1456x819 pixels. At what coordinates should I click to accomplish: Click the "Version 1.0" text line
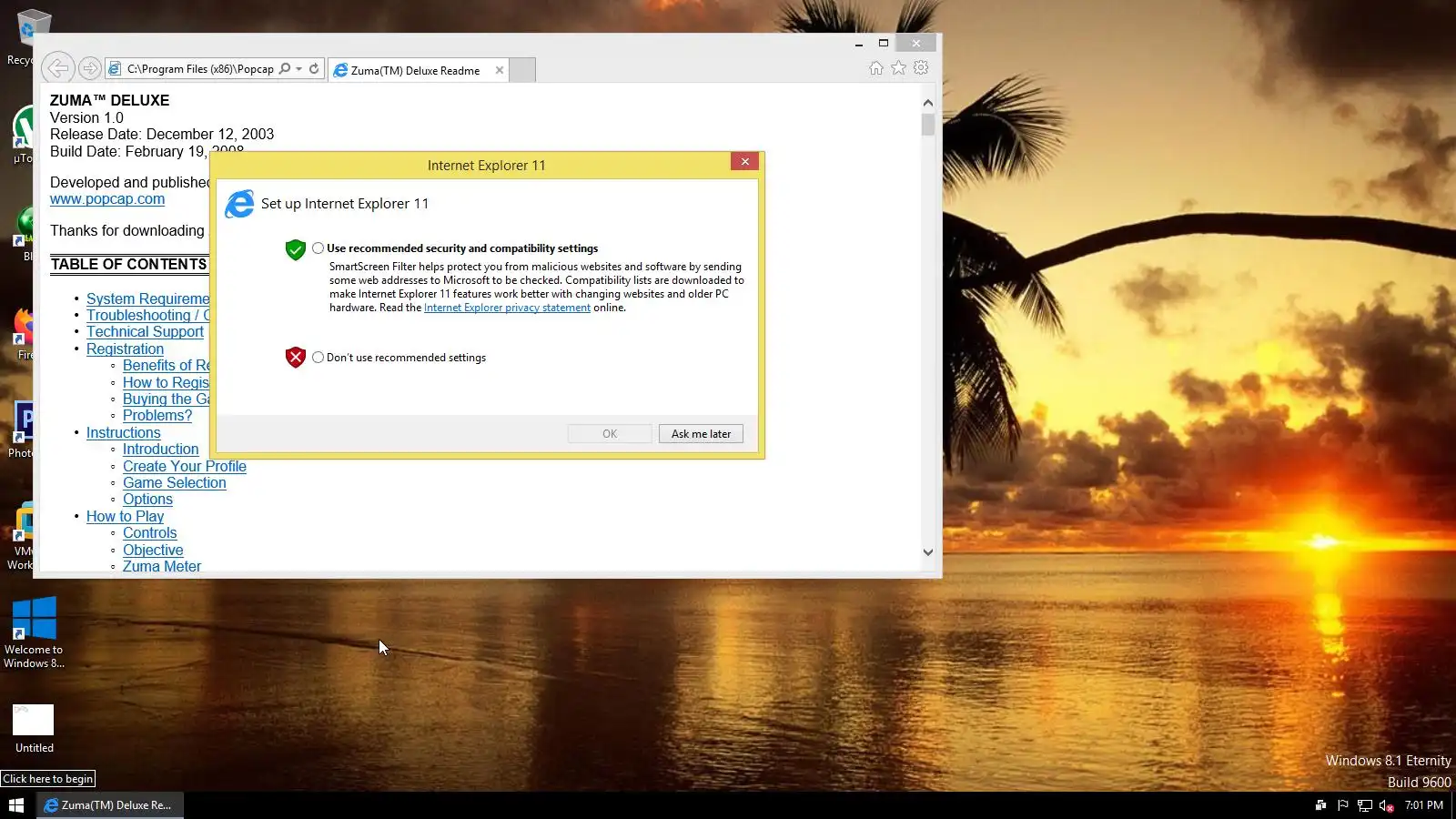click(x=86, y=118)
